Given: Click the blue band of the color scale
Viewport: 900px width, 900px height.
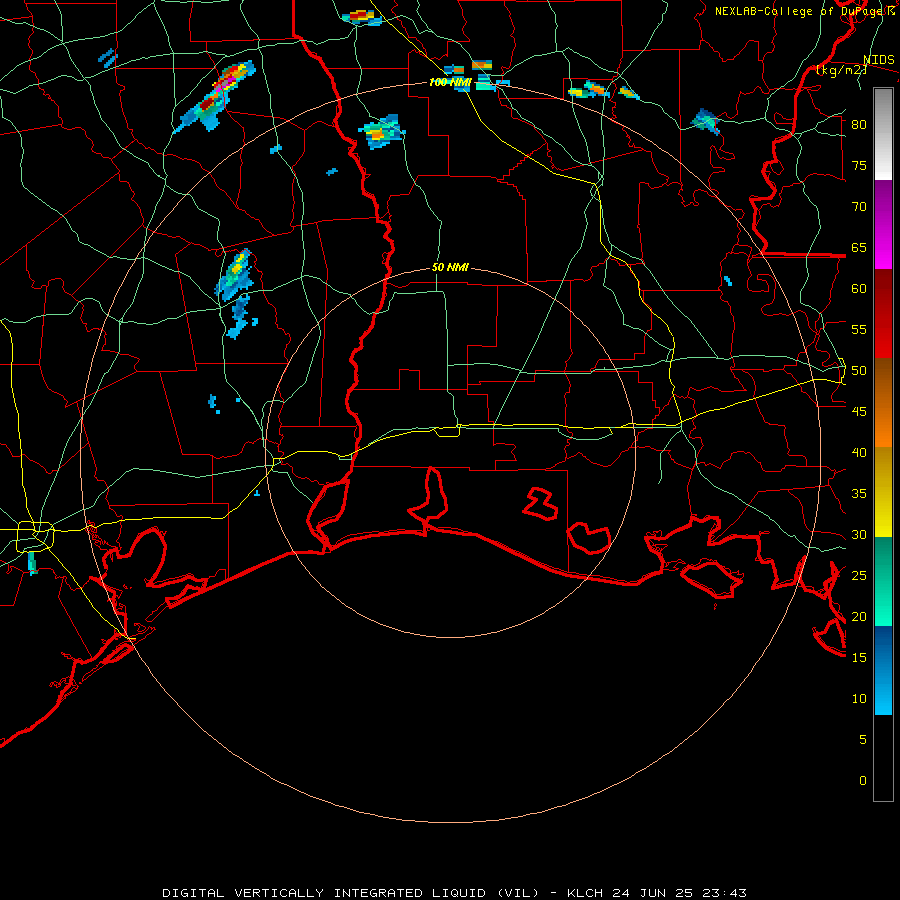Looking at the screenshot, I should [x=883, y=670].
